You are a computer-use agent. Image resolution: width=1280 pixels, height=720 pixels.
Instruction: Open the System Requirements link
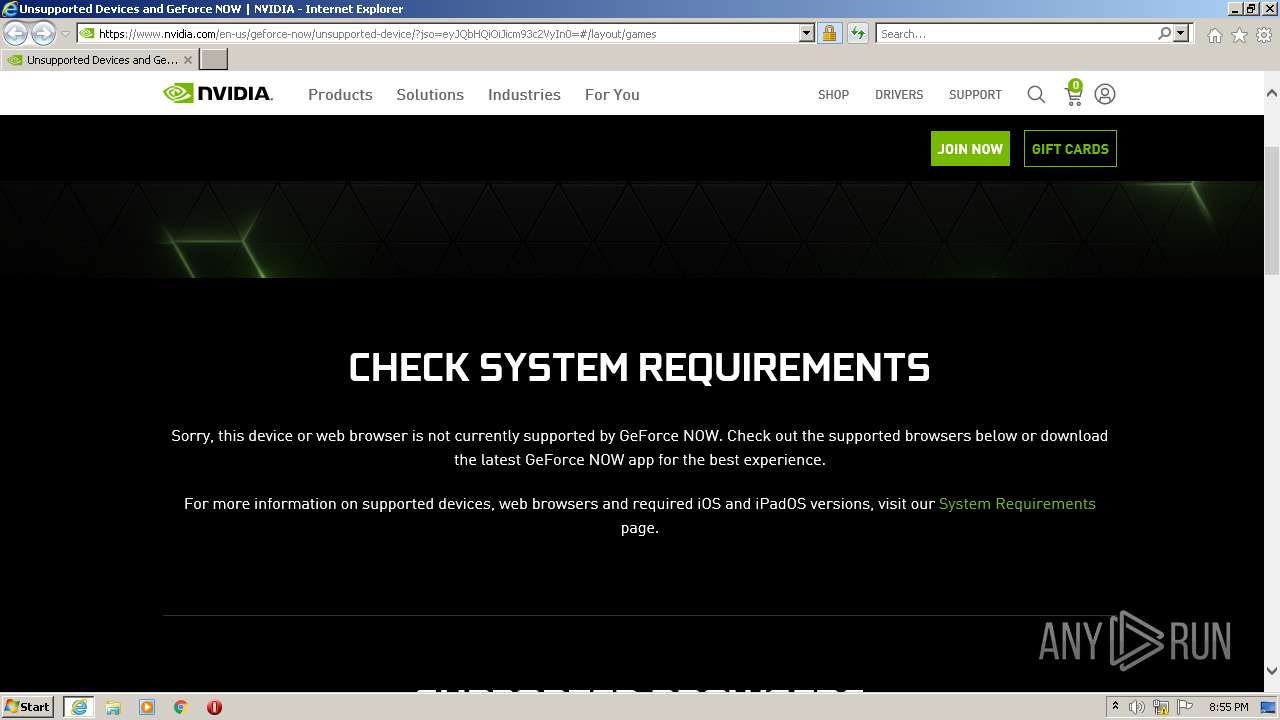(x=1017, y=504)
